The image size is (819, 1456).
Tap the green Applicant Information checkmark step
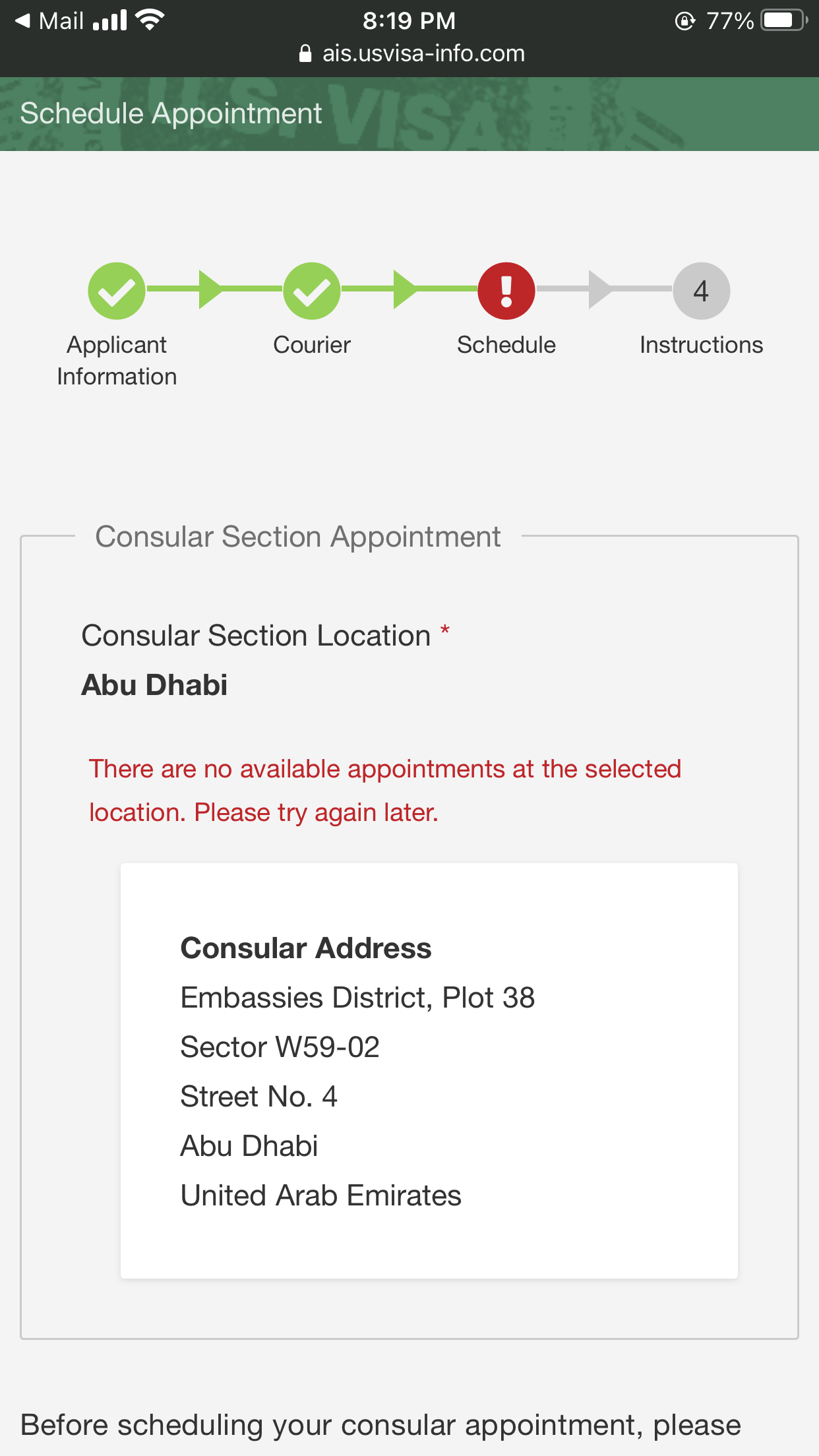(117, 291)
